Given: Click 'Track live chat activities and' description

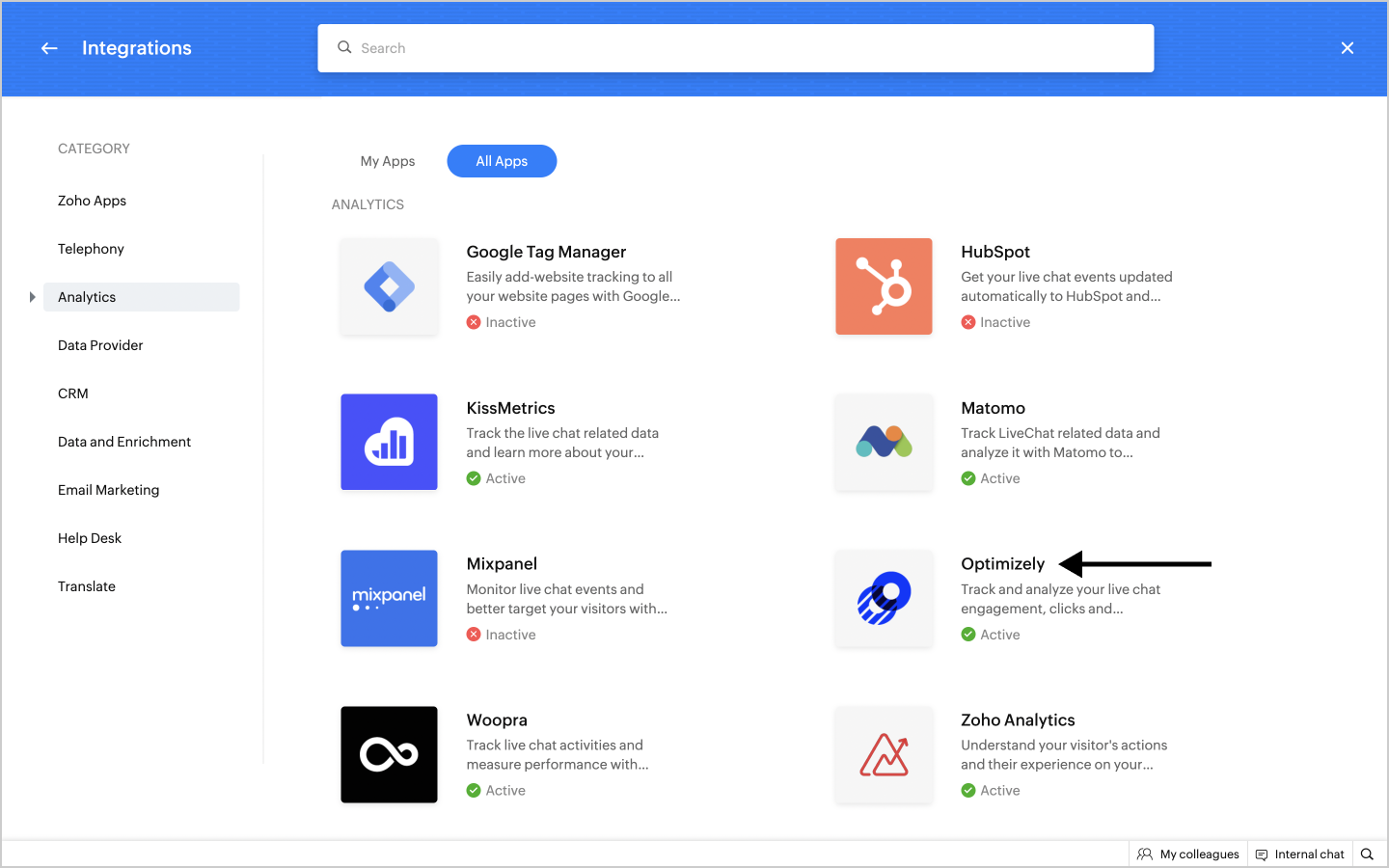Looking at the screenshot, I should [555, 746].
